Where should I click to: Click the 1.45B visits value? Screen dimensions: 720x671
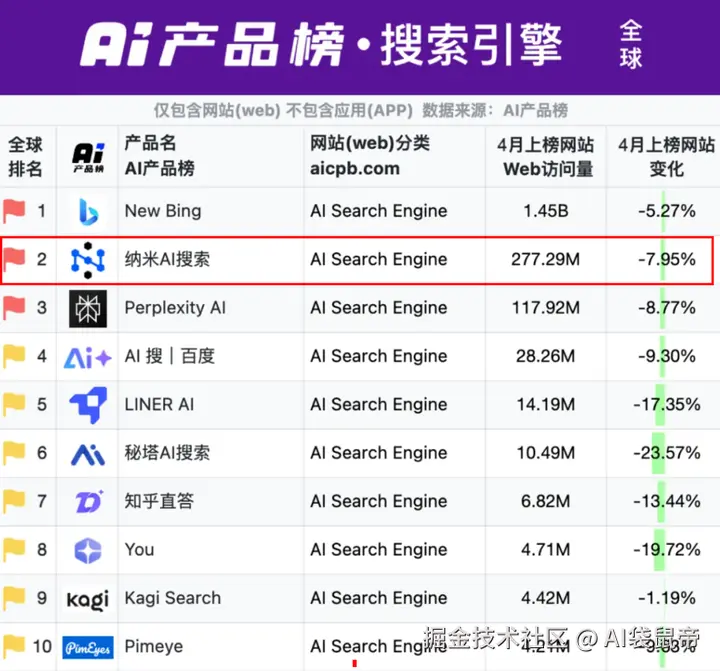click(x=546, y=211)
